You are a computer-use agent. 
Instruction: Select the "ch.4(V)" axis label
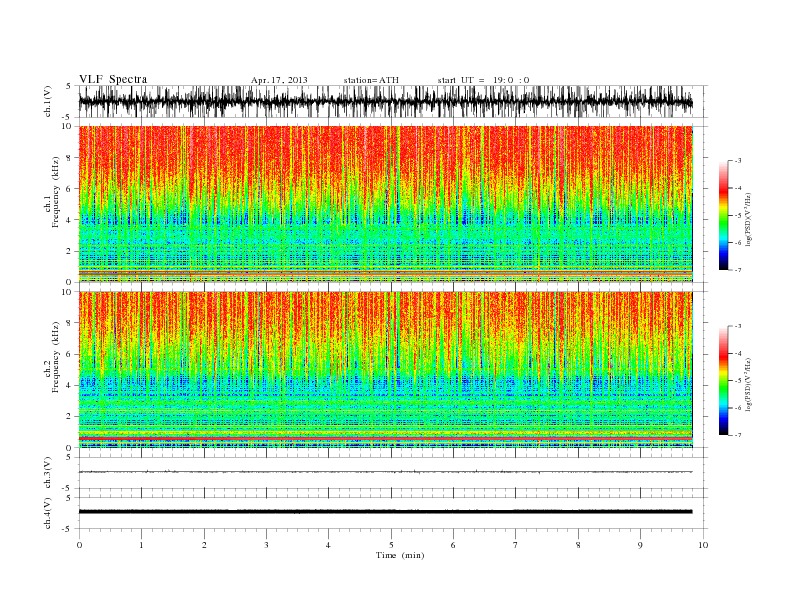(48, 513)
